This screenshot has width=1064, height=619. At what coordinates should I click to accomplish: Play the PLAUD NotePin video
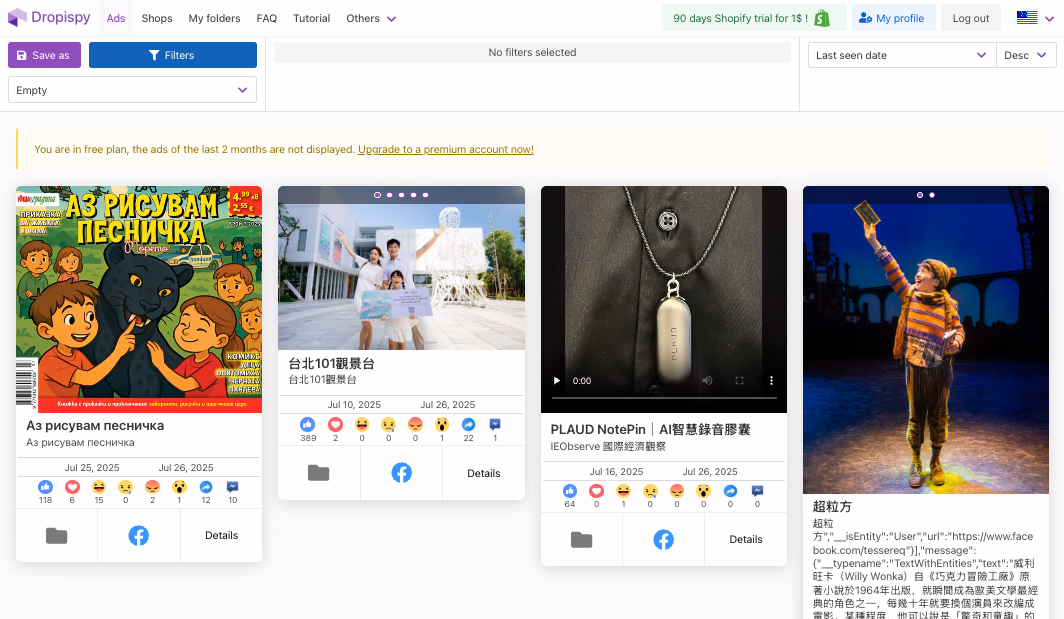pyautogui.click(x=556, y=381)
